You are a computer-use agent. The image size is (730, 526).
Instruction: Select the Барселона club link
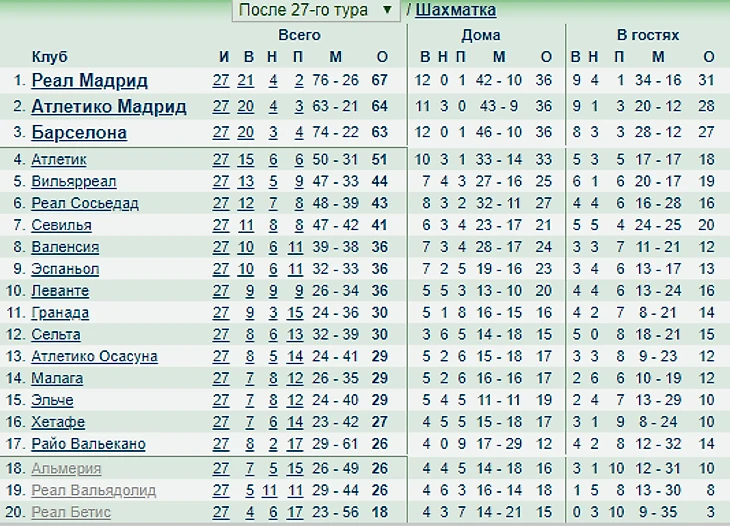[79, 133]
